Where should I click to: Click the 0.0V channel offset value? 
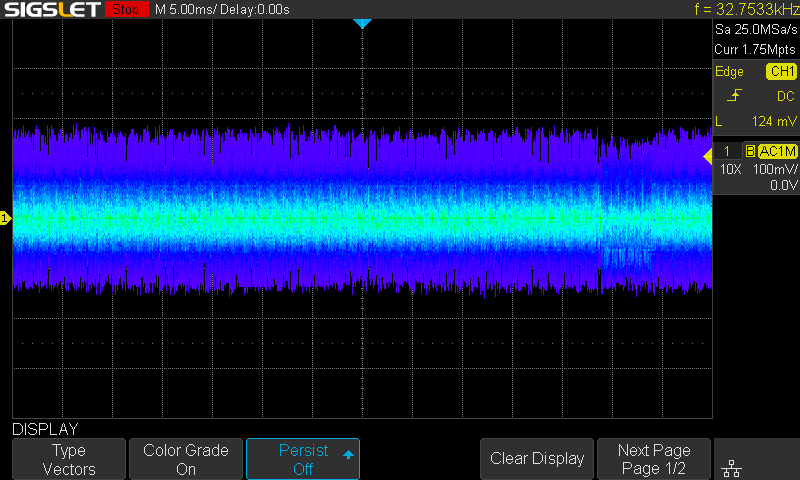click(783, 185)
